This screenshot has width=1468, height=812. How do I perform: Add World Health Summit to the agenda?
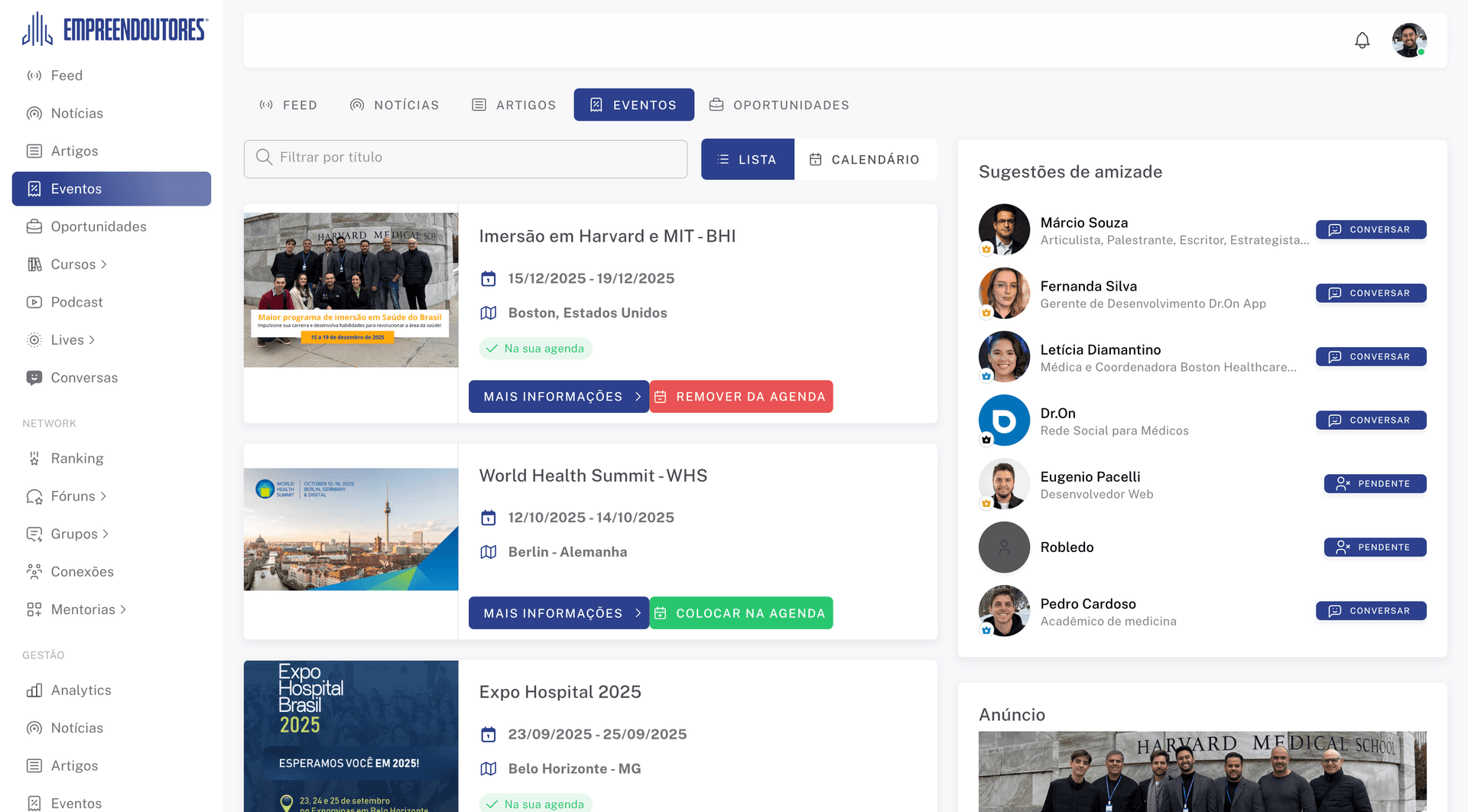pos(740,613)
